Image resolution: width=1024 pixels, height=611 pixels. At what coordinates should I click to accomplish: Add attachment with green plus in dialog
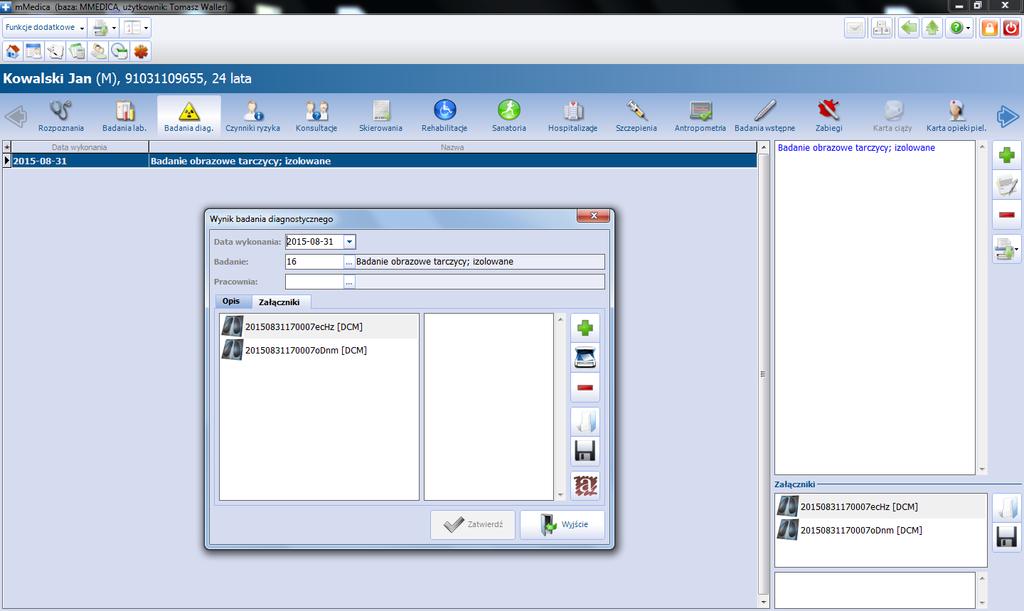click(585, 328)
